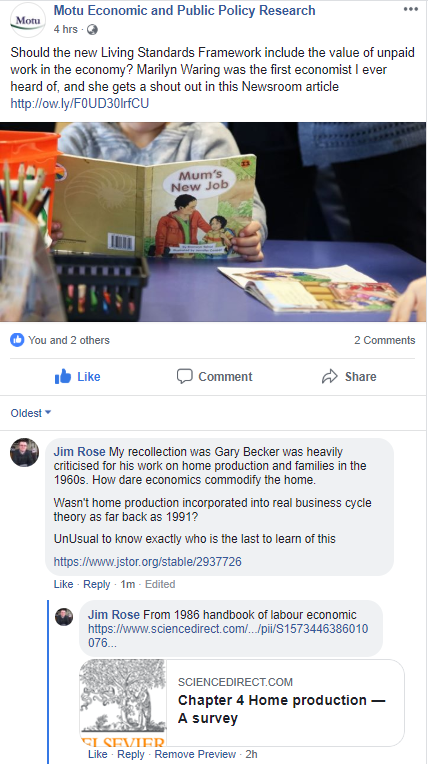Open the three-dot post options menu
This screenshot has height=764, width=428.
(411, 9)
